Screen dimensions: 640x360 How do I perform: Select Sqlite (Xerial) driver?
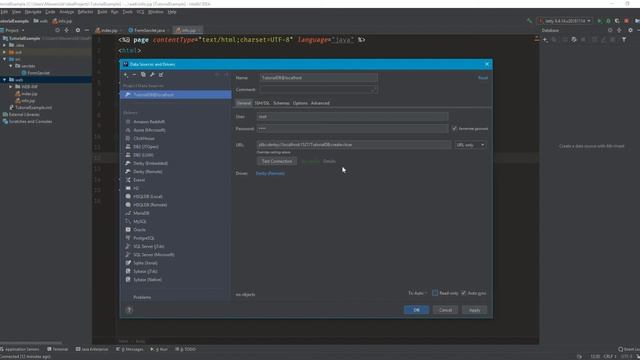click(145, 263)
